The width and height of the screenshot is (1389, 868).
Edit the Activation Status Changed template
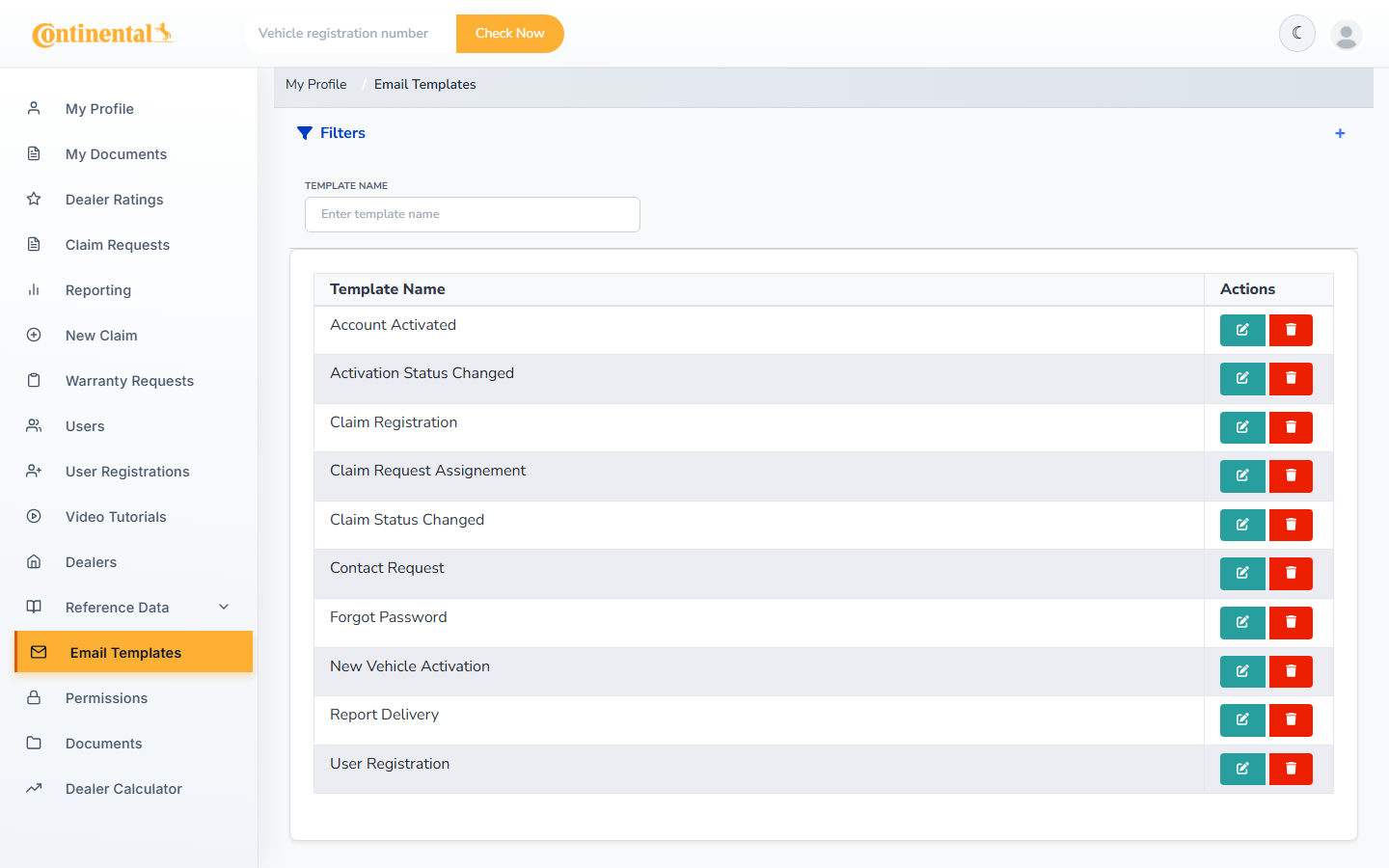pyautogui.click(x=1242, y=379)
